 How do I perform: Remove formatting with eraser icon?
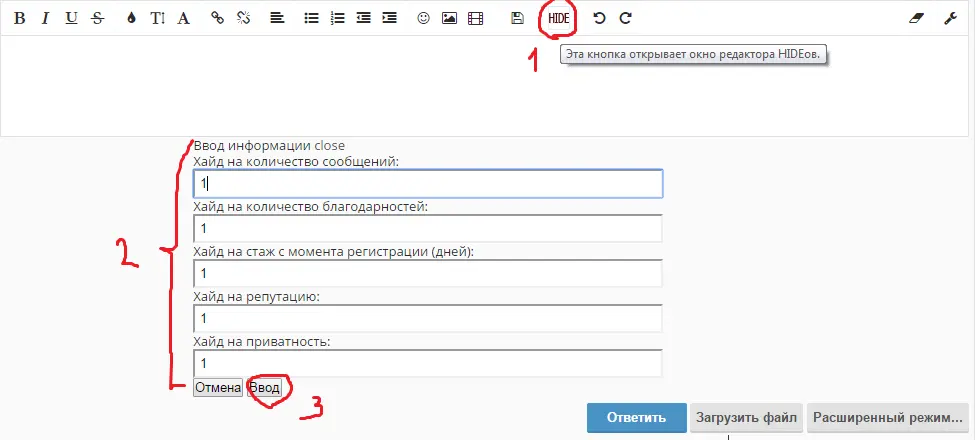[917, 18]
